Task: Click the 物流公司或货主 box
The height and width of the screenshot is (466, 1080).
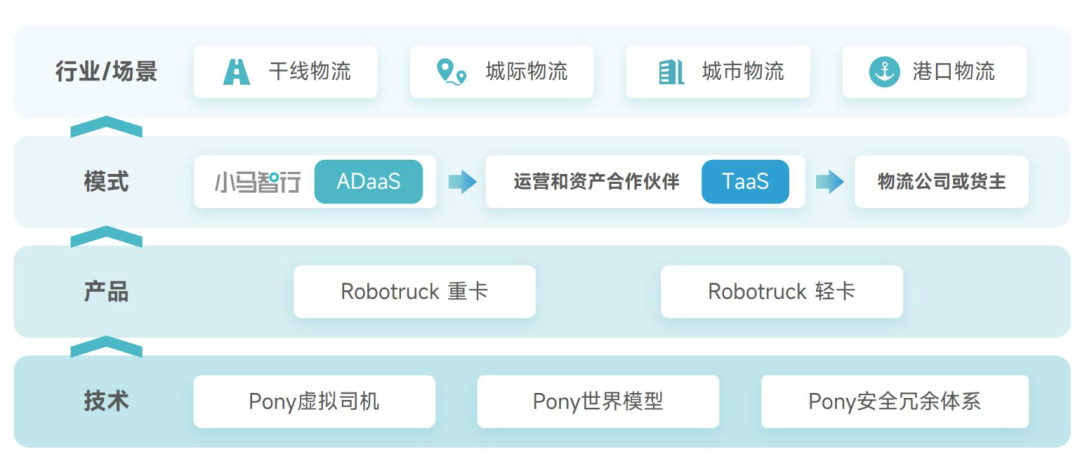Action: pyautogui.click(x=942, y=182)
